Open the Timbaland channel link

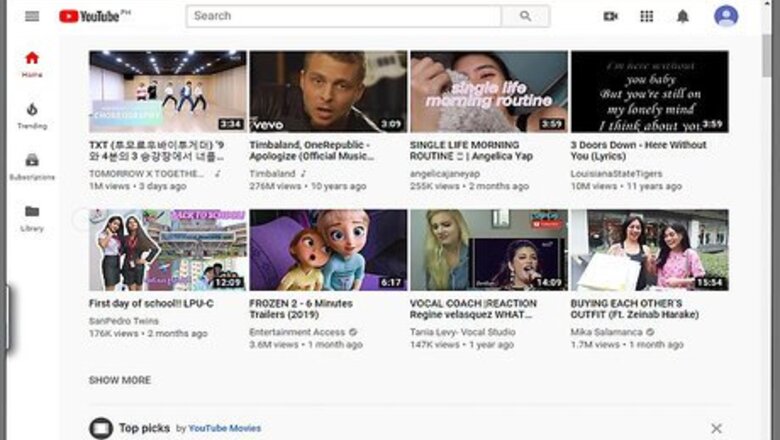click(x=272, y=173)
